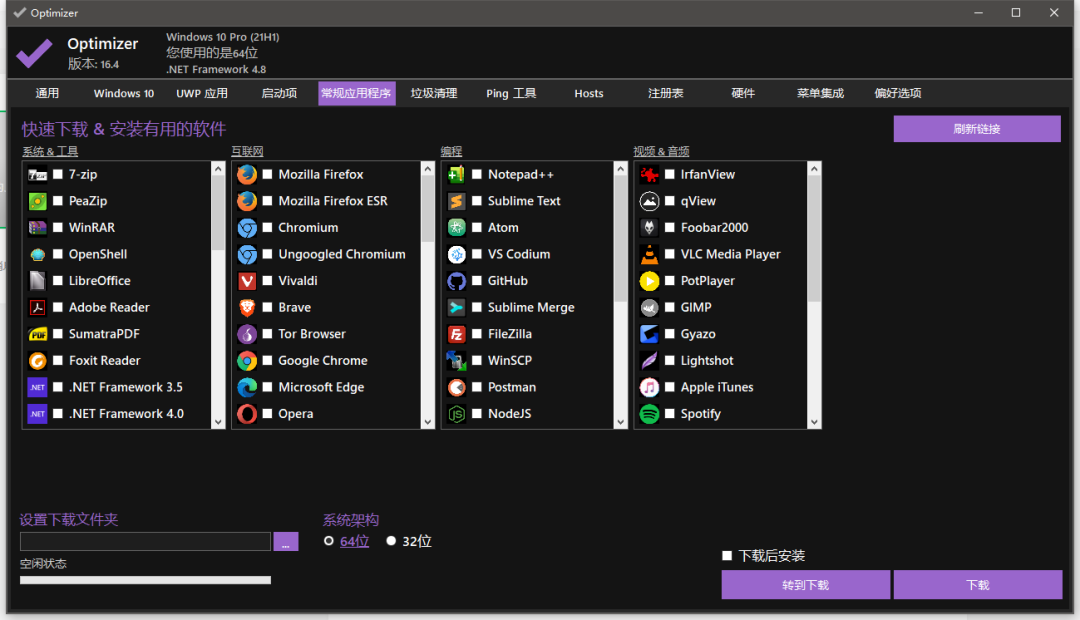This screenshot has height=620, width=1080.
Task: Click the 7-zip app icon
Action: point(38,175)
